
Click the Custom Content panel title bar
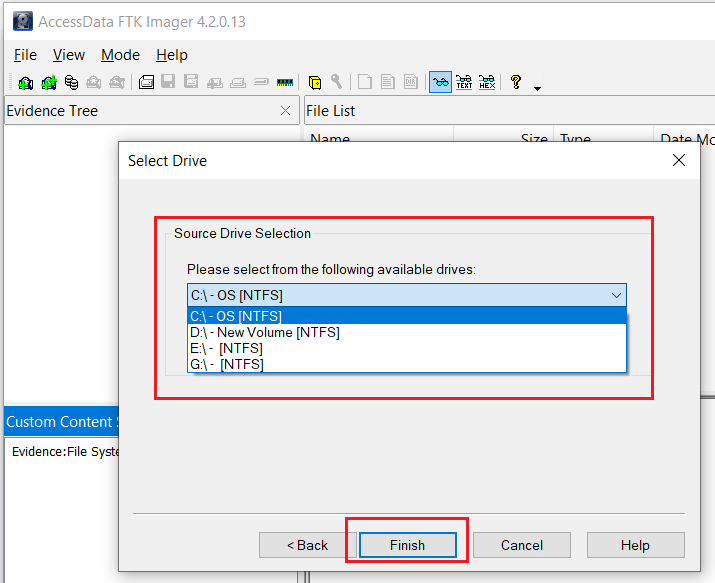(62, 422)
